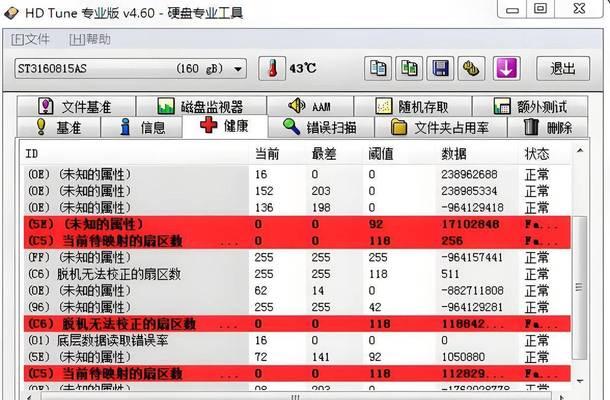Click the green disk monitor chart icon
The width and height of the screenshot is (610, 400).
[166, 106]
